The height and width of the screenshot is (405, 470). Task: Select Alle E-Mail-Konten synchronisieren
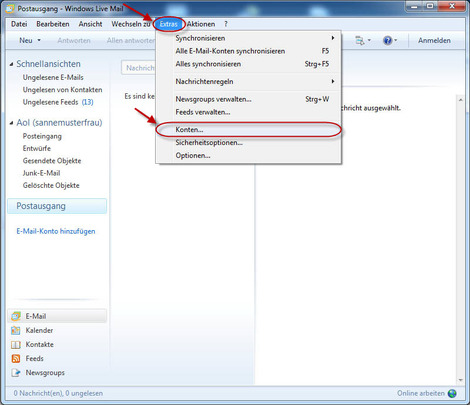tap(249, 51)
